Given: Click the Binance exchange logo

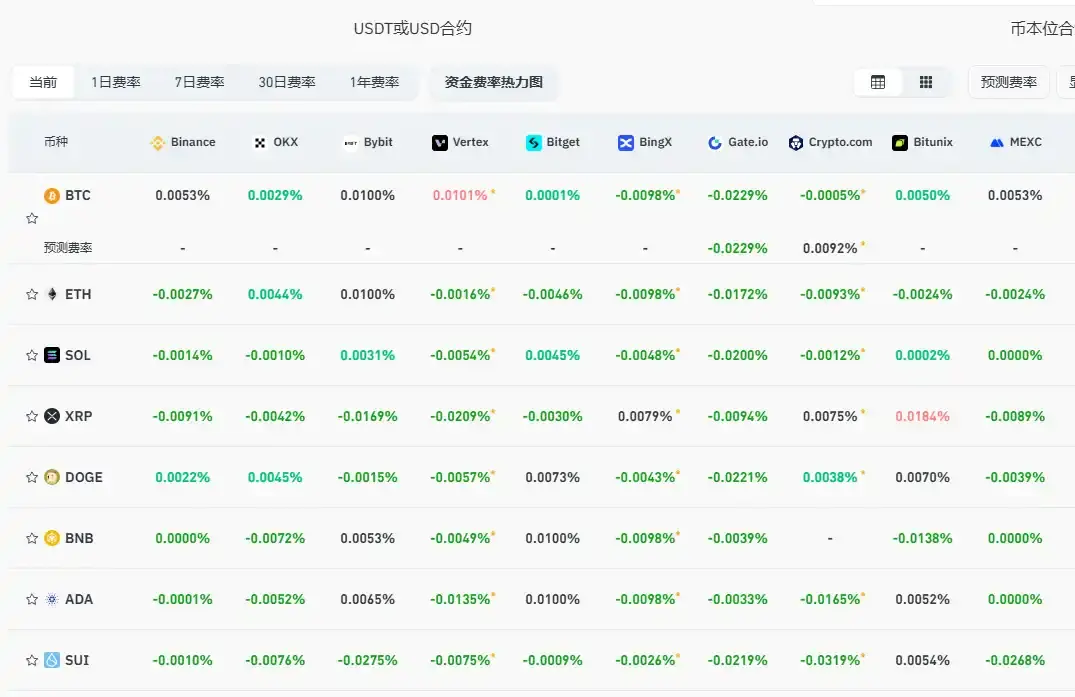Looking at the screenshot, I should [x=156, y=142].
